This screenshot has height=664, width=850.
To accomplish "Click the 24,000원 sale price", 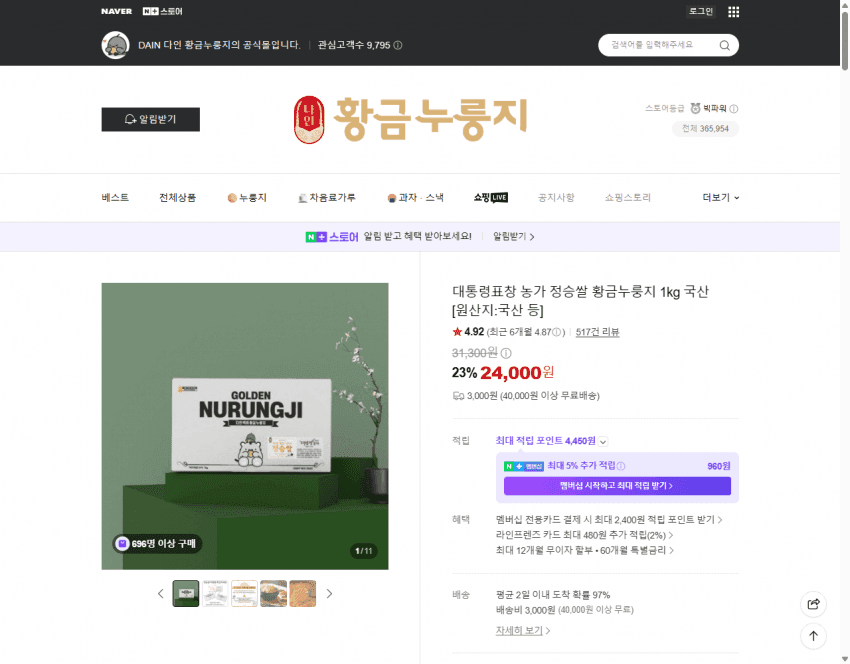I will (517, 373).
